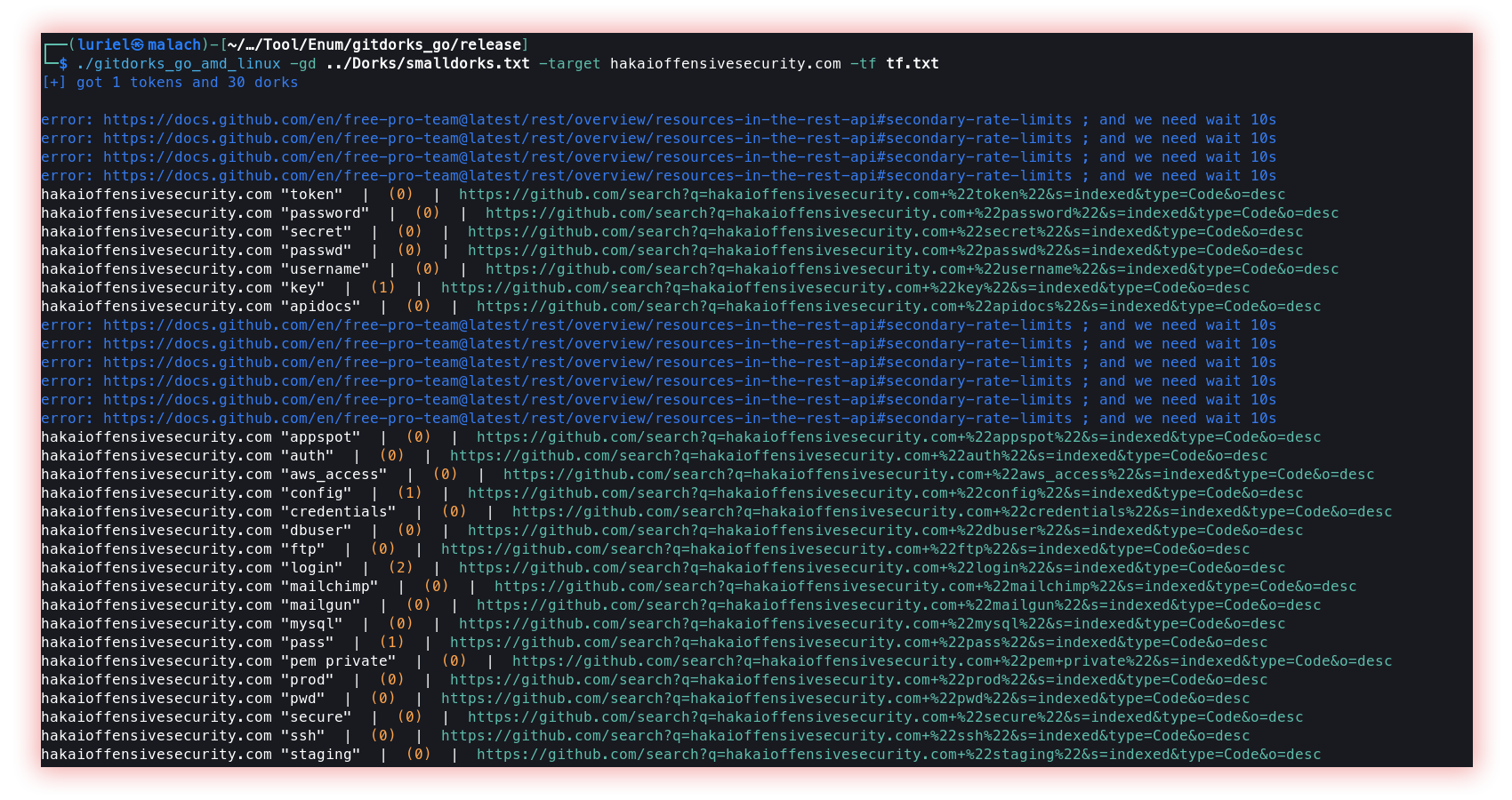Click the -gd flag in the command
The width and height of the screenshot is (1512, 800).
click(302, 64)
